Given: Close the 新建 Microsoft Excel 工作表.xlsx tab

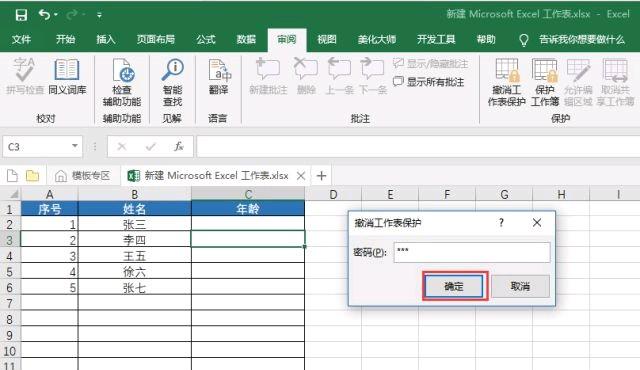Looking at the screenshot, I should point(301,176).
